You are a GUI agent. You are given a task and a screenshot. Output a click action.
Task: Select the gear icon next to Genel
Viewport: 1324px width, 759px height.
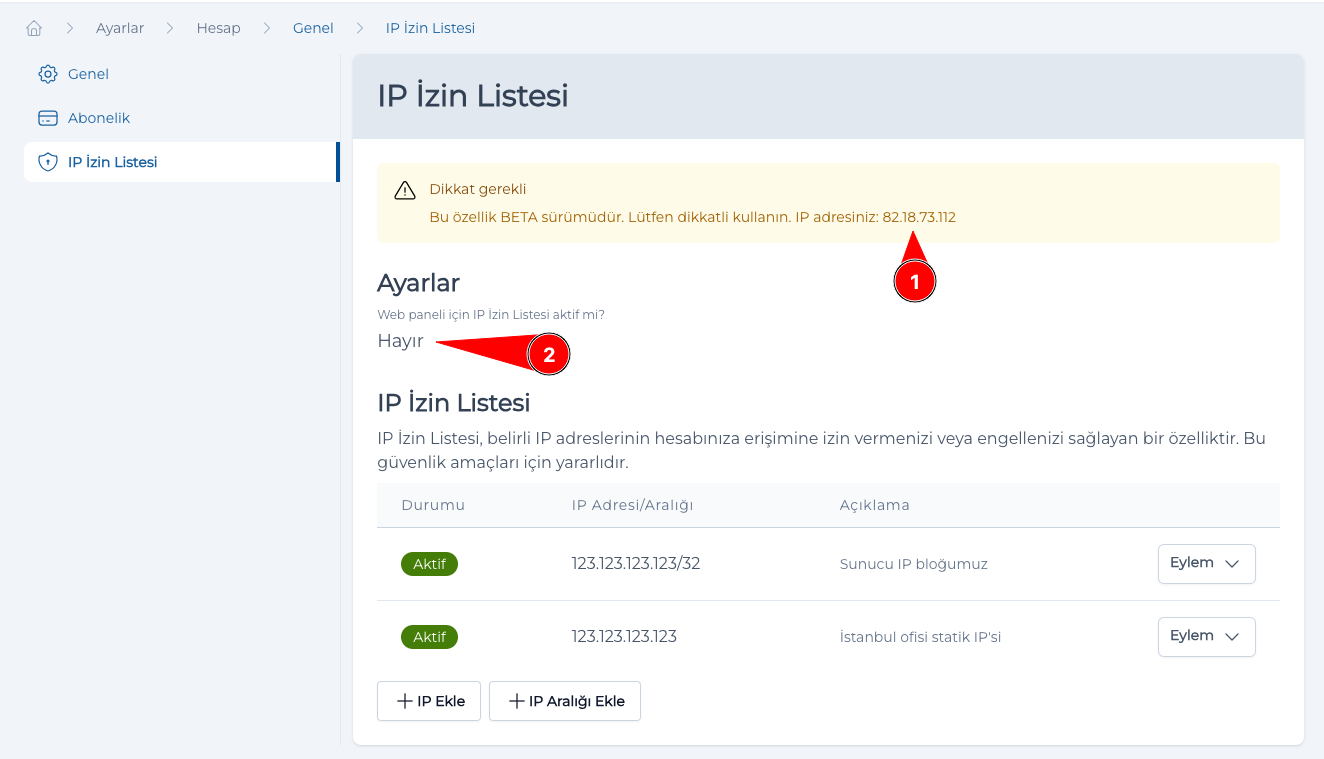pyautogui.click(x=46, y=73)
